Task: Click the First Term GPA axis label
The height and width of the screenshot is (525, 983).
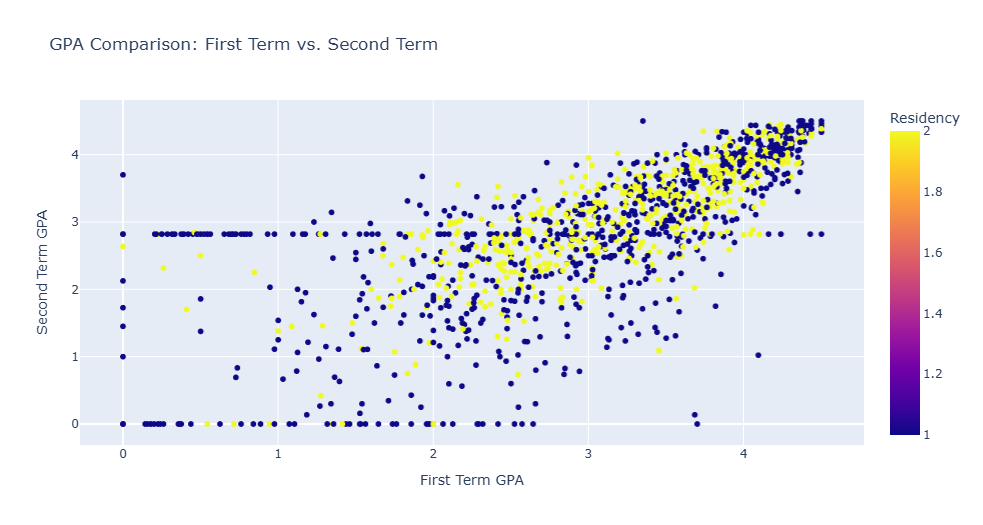Action: click(x=471, y=480)
